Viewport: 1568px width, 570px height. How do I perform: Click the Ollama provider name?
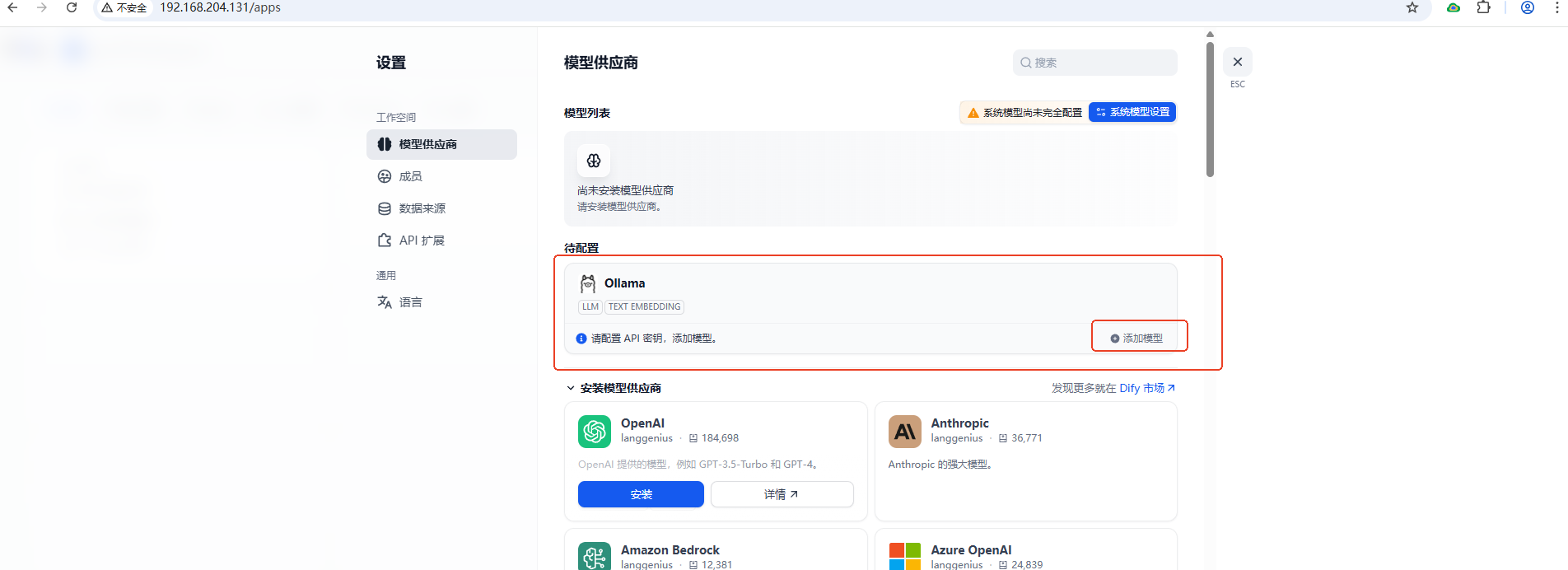pyautogui.click(x=625, y=283)
